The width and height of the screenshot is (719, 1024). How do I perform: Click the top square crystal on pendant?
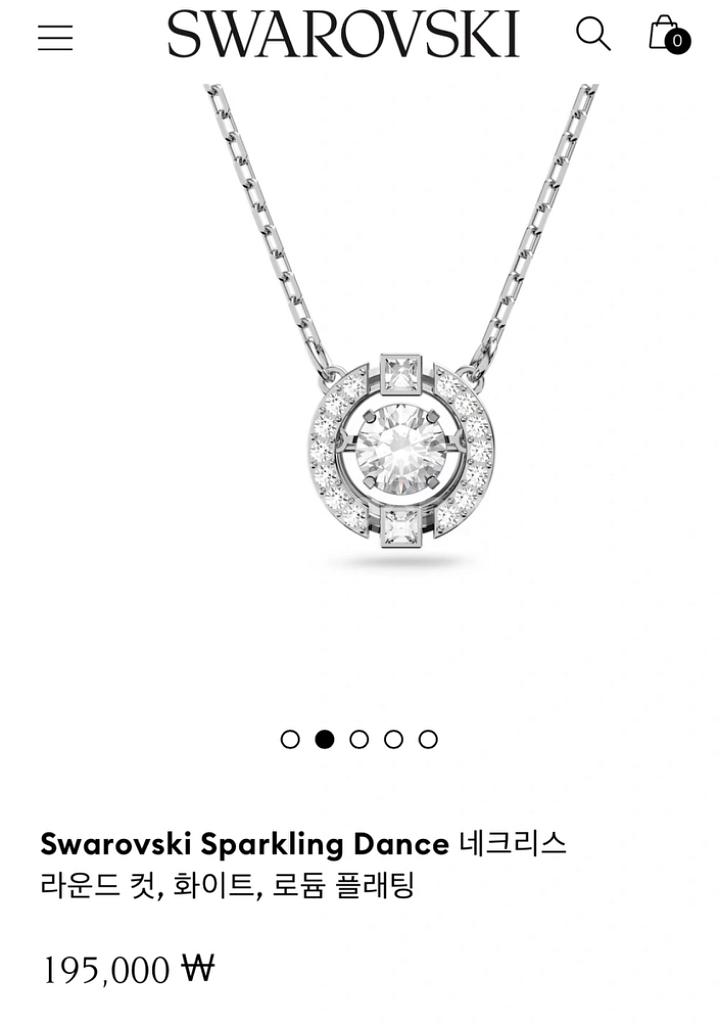coord(402,374)
